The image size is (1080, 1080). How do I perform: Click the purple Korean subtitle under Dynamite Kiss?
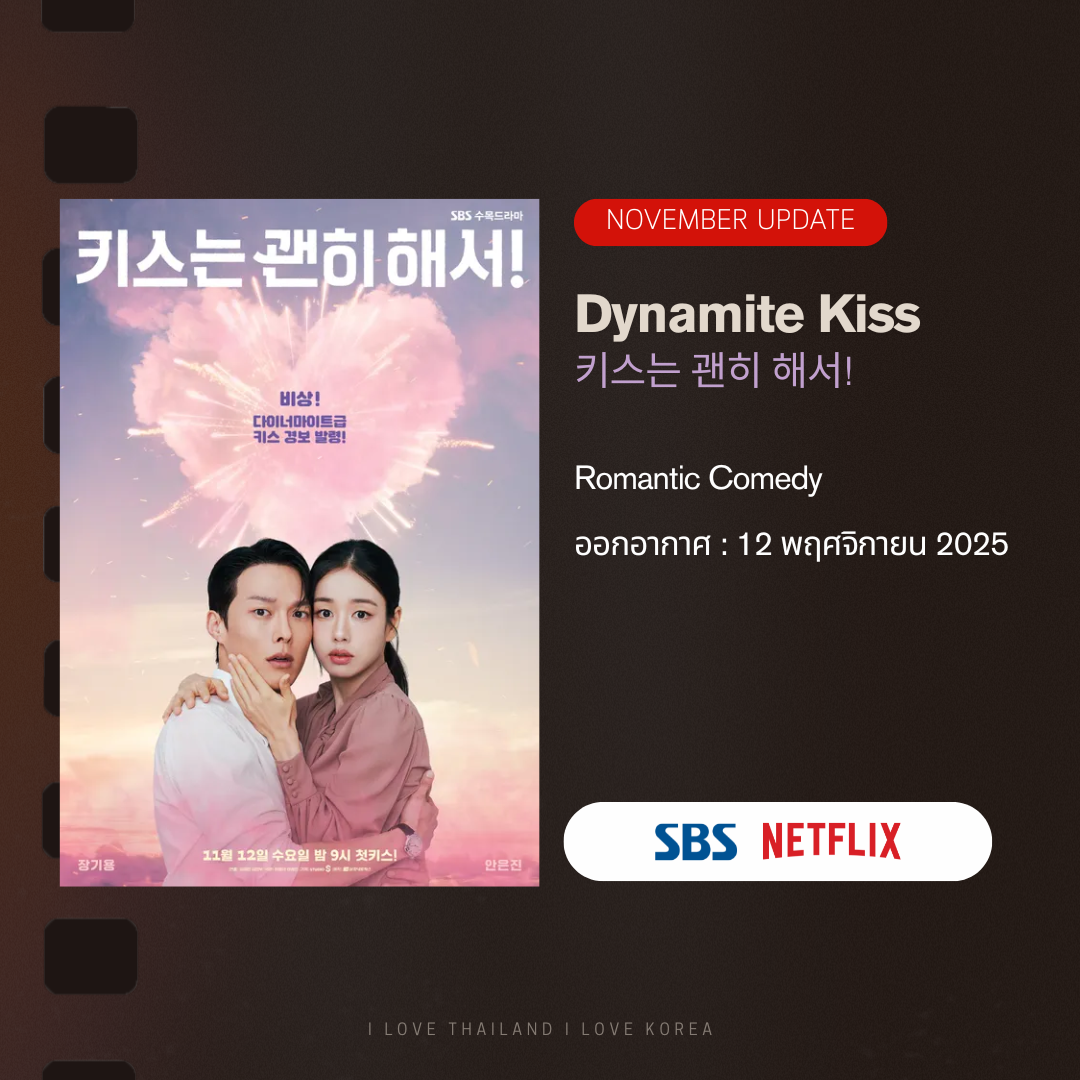click(714, 370)
